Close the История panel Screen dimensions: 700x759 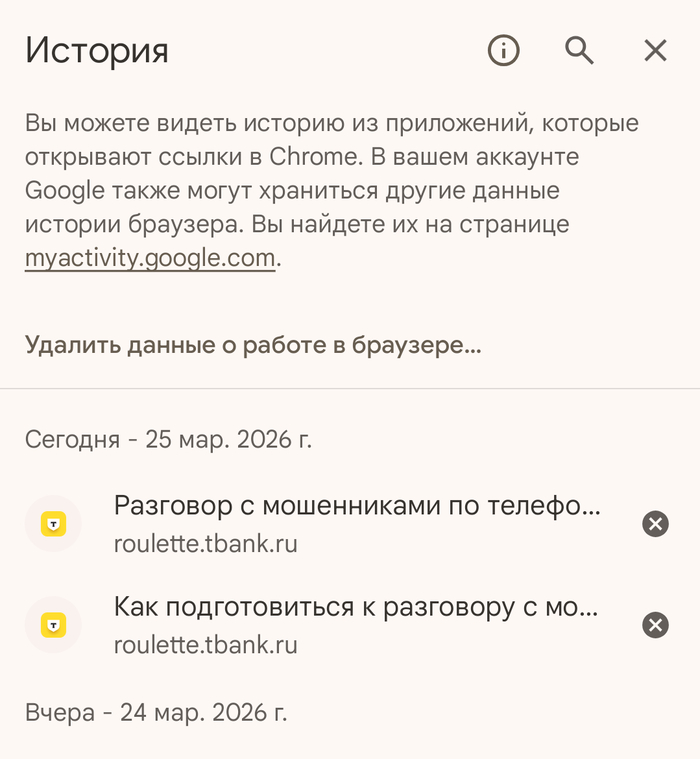pyautogui.click(x=655, y=50)
